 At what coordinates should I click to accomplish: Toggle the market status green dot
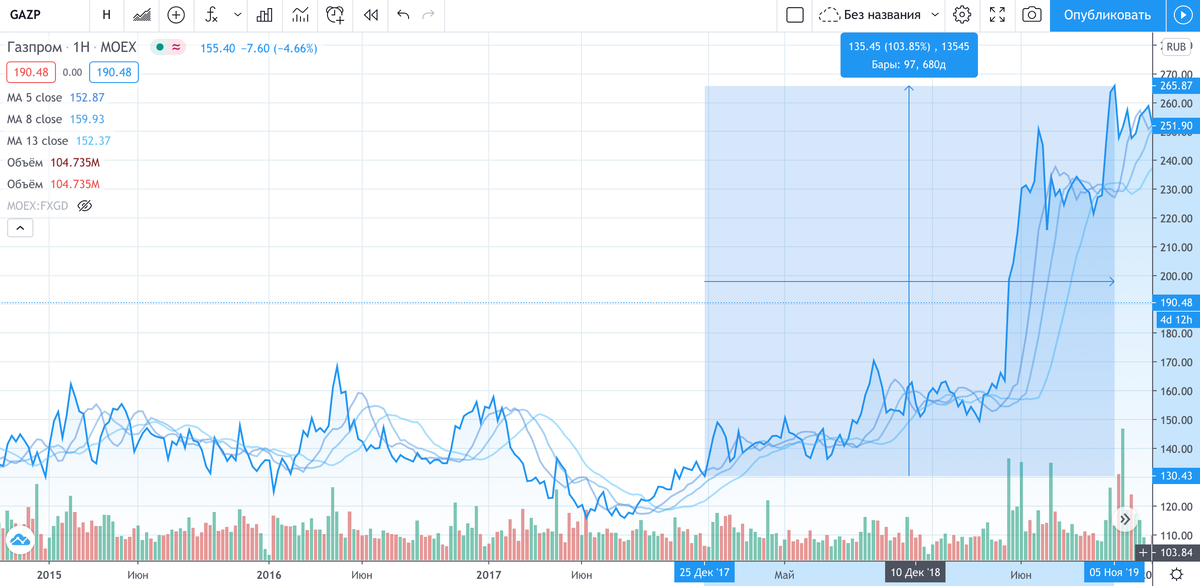click(159, 47)
